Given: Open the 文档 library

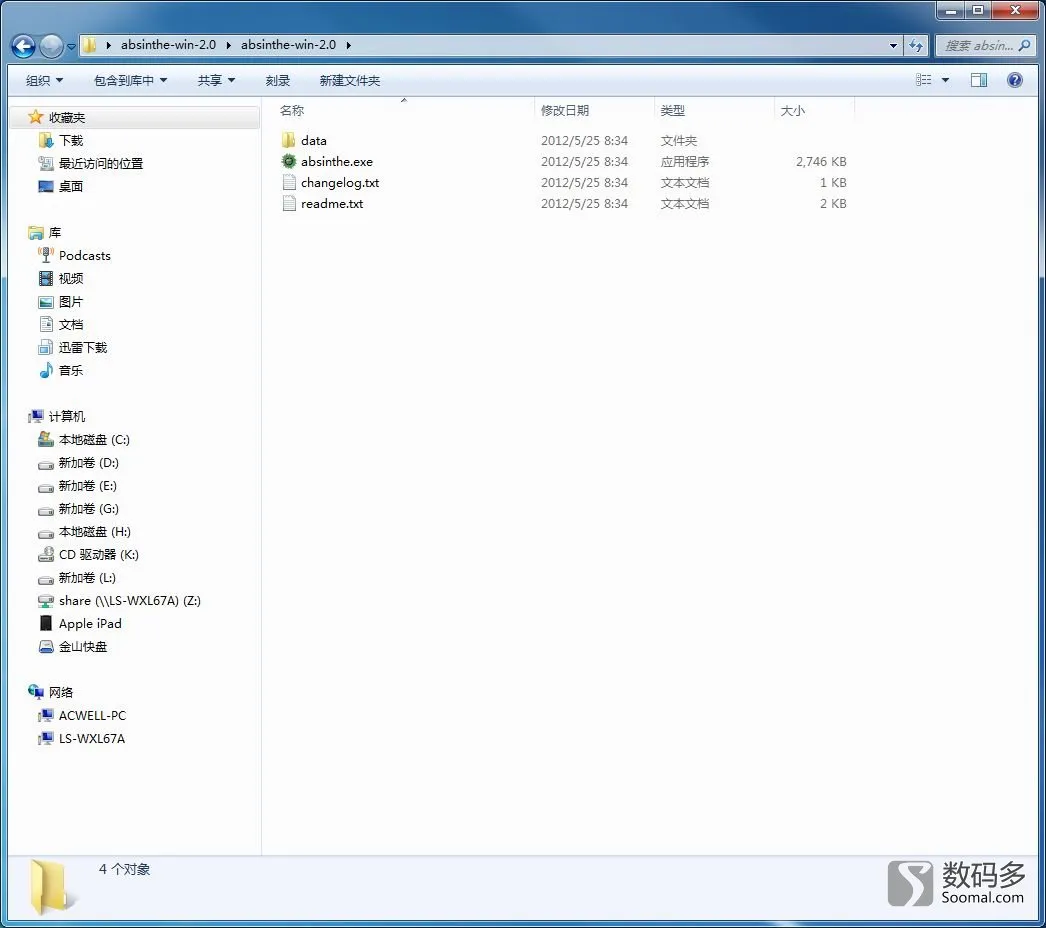Looking at the screenshot, I should coord(71,325).
